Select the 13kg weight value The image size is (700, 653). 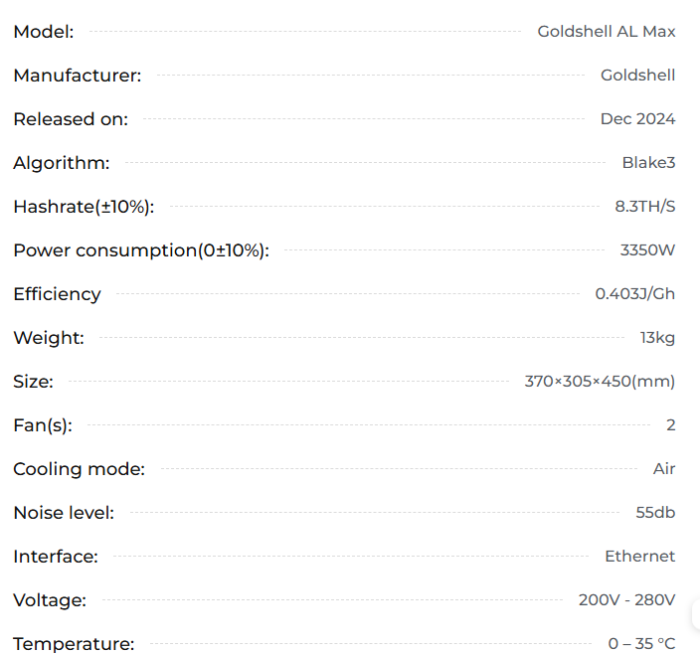[x=658, y=338]
